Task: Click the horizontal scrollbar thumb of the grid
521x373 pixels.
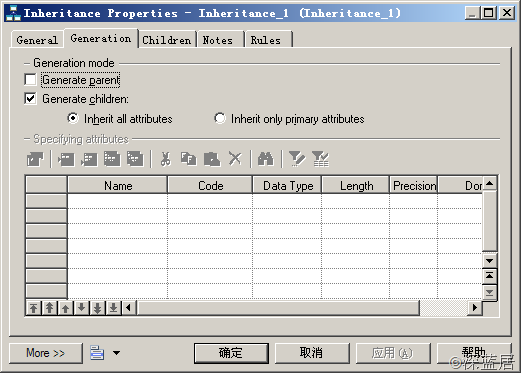Action: pos(279,308)
